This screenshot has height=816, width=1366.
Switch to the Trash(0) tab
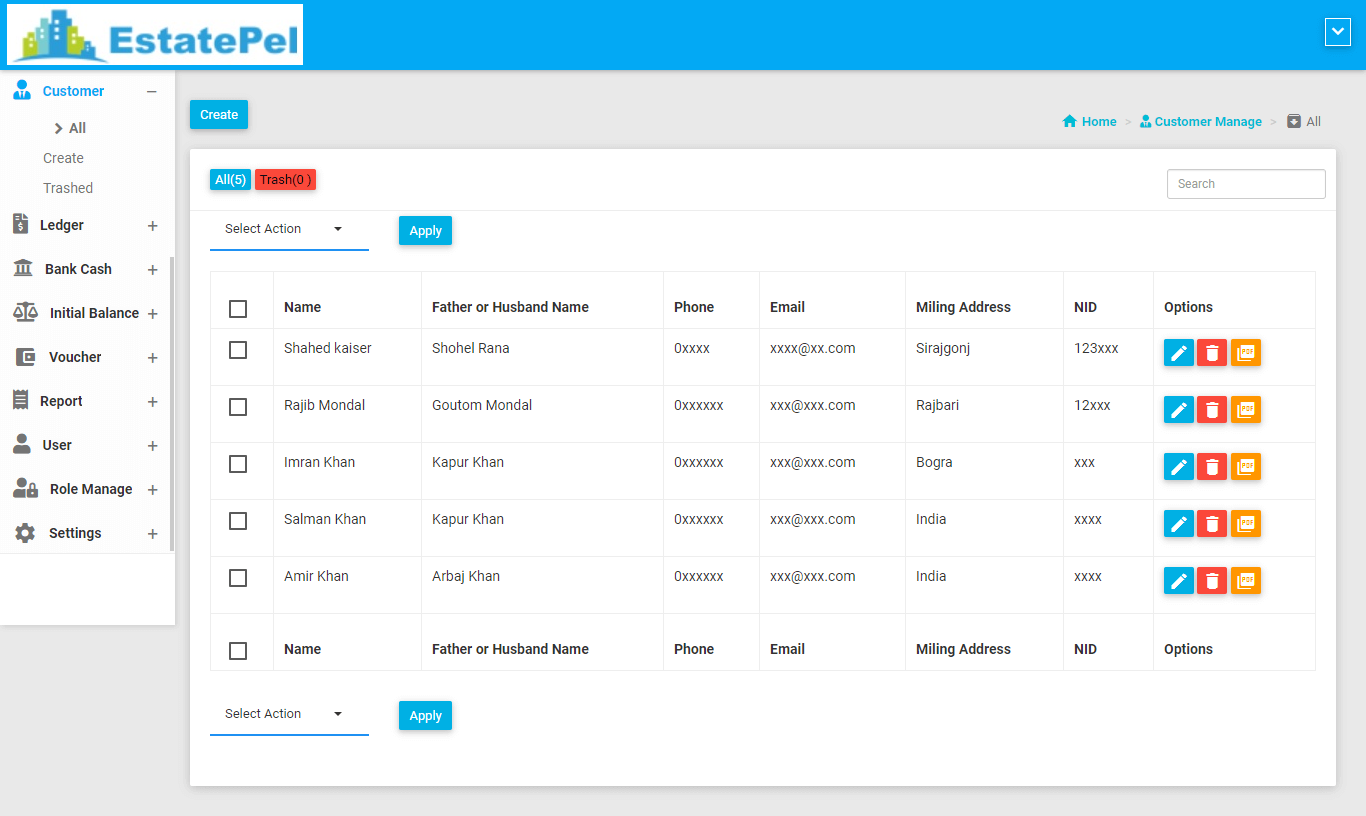(x=285, y=180)
